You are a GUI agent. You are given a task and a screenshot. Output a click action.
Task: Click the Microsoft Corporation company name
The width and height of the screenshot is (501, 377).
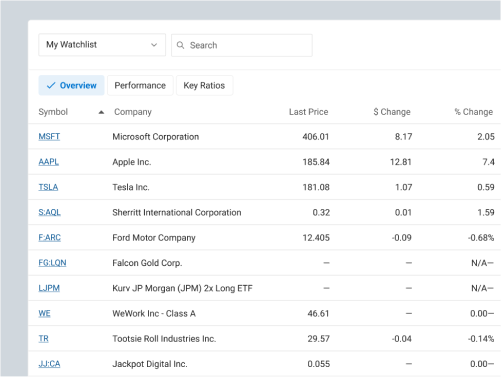pyautogui.click(x=156, y=137)
